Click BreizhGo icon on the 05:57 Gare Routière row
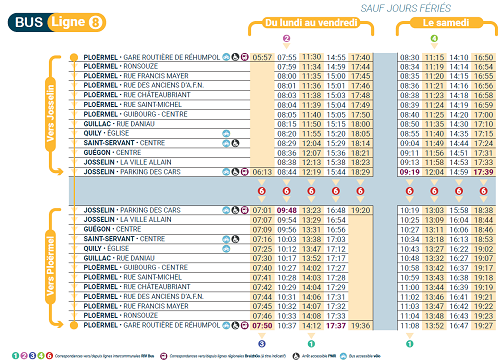 (245, 57)
